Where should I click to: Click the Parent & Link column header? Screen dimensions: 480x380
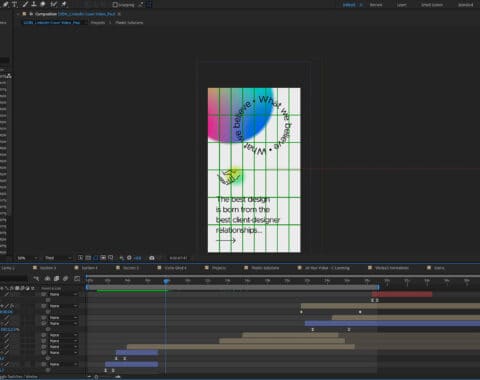click(51, 288)
